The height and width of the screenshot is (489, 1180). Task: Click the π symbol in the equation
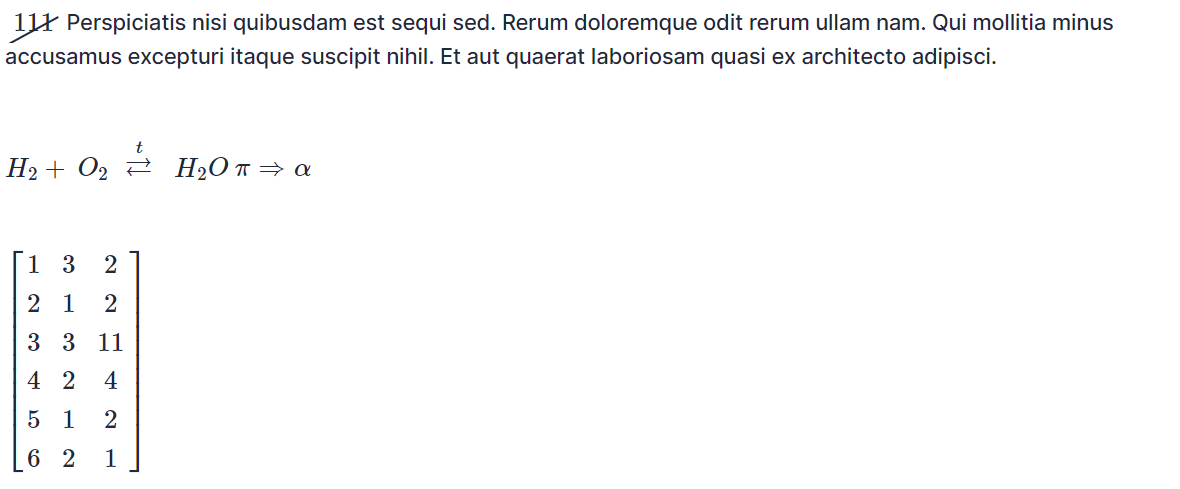pyautogui.click(x=240, y=171)
